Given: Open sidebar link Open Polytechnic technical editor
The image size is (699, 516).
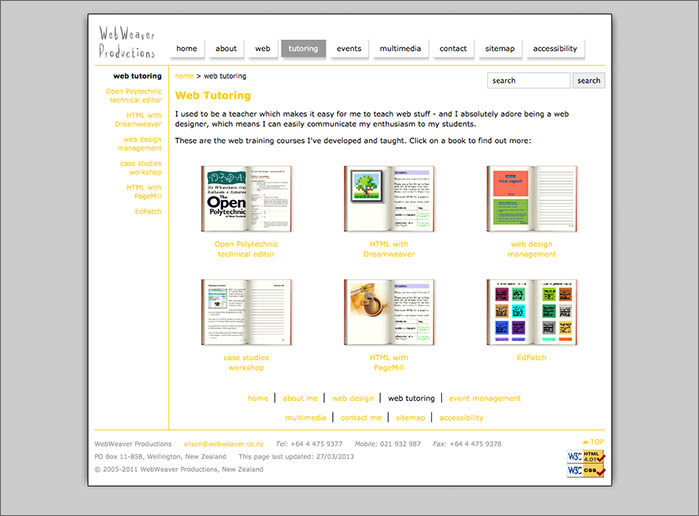Looking at the screenshot, I should [134, 96].
